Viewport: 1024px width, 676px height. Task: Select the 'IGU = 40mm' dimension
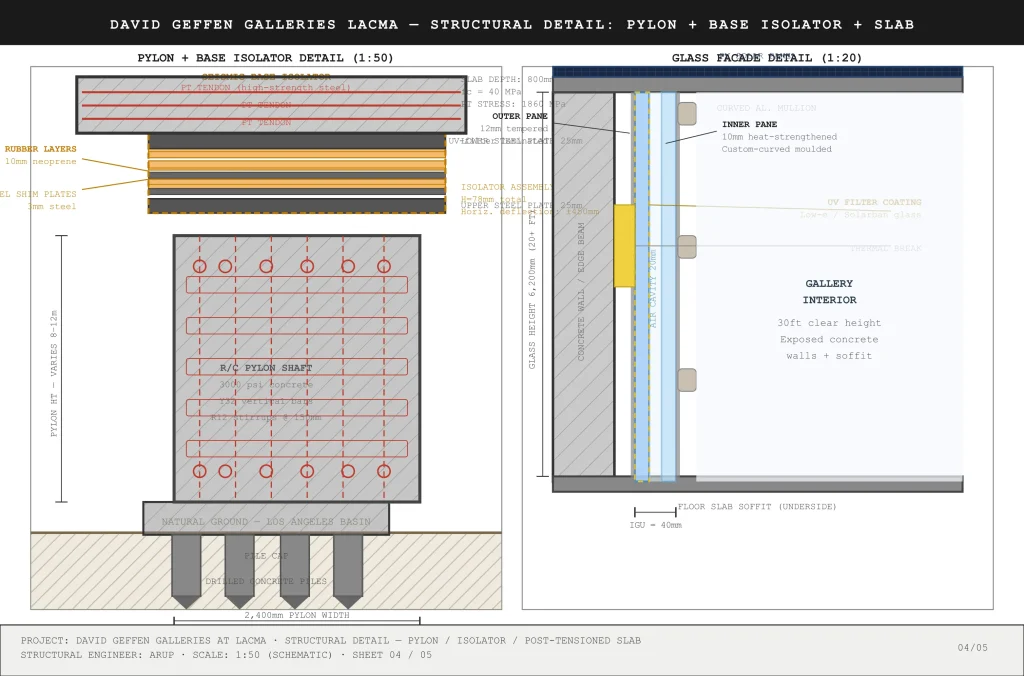point(656,525)
